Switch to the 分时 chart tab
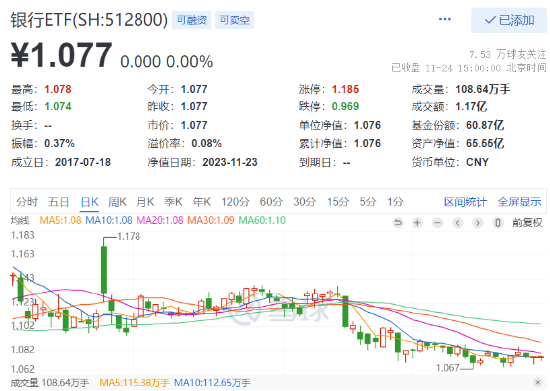The width and height of the screenshot is (550, 391). (x=27, y=202)
